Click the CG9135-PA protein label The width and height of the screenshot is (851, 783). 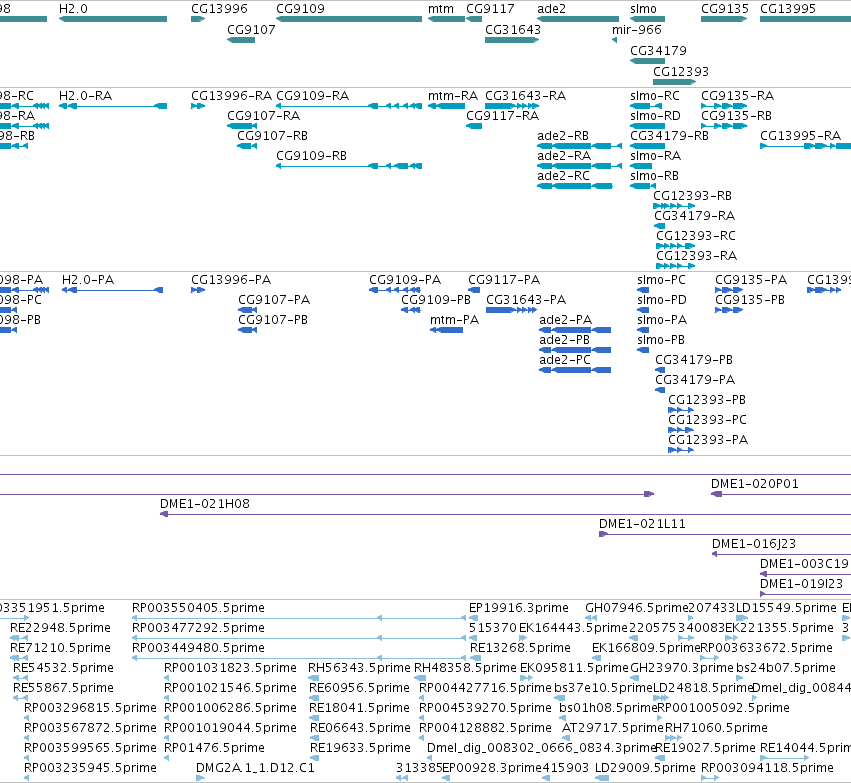(x=751, y=280)
